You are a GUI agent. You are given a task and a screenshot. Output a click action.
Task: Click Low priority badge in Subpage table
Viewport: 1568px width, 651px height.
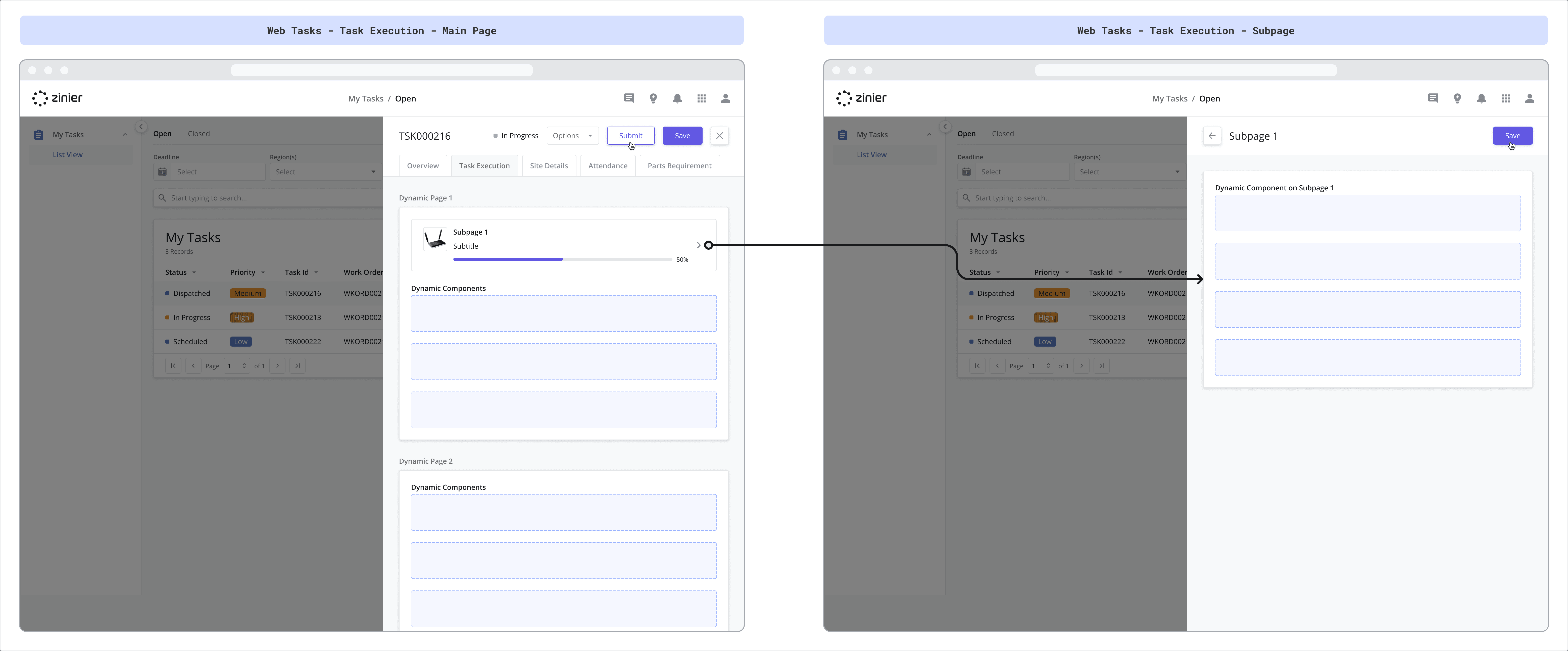(x=1045, y=342)
